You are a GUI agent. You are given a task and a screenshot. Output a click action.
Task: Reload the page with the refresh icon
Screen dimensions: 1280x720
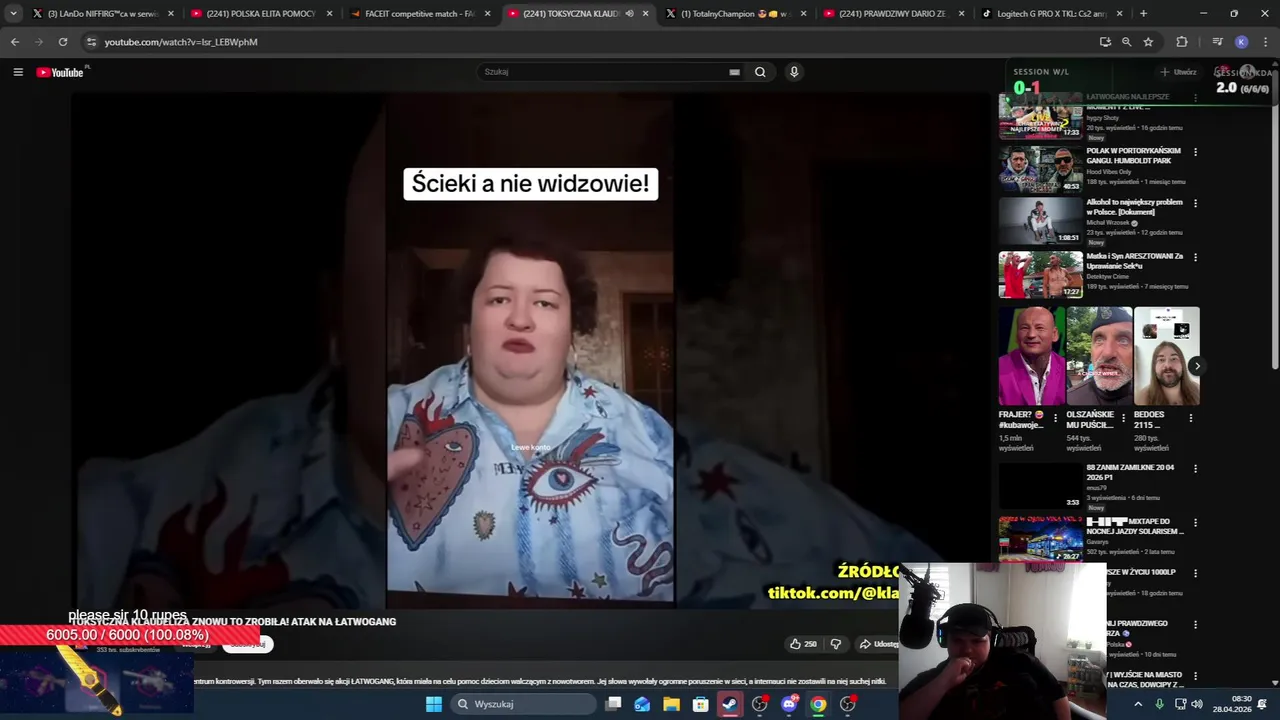coord(63,42)
